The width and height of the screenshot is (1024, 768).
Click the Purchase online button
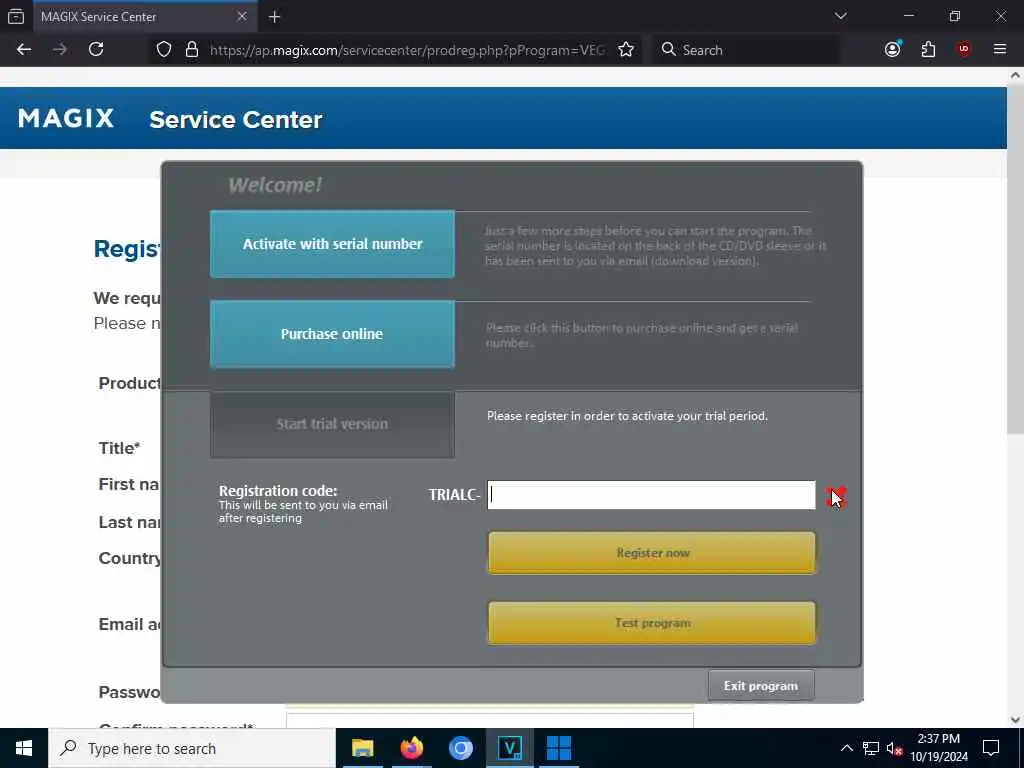[x=332, y=334]
